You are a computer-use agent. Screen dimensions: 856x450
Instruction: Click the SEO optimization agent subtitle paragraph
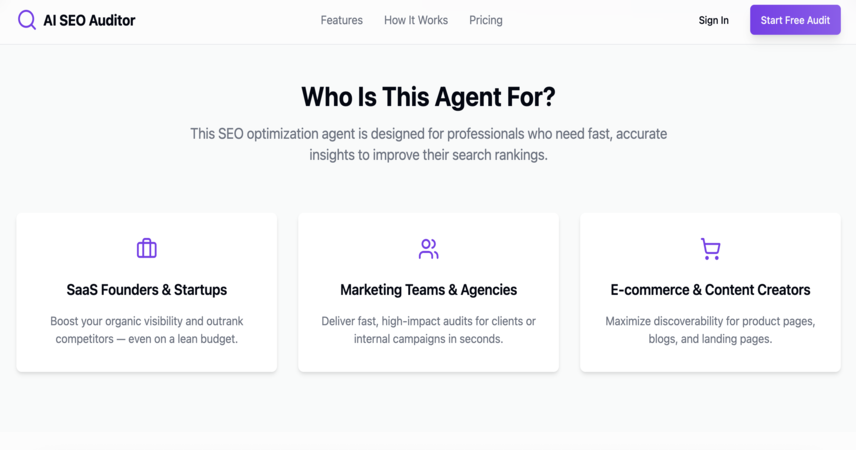coord(429,144)
